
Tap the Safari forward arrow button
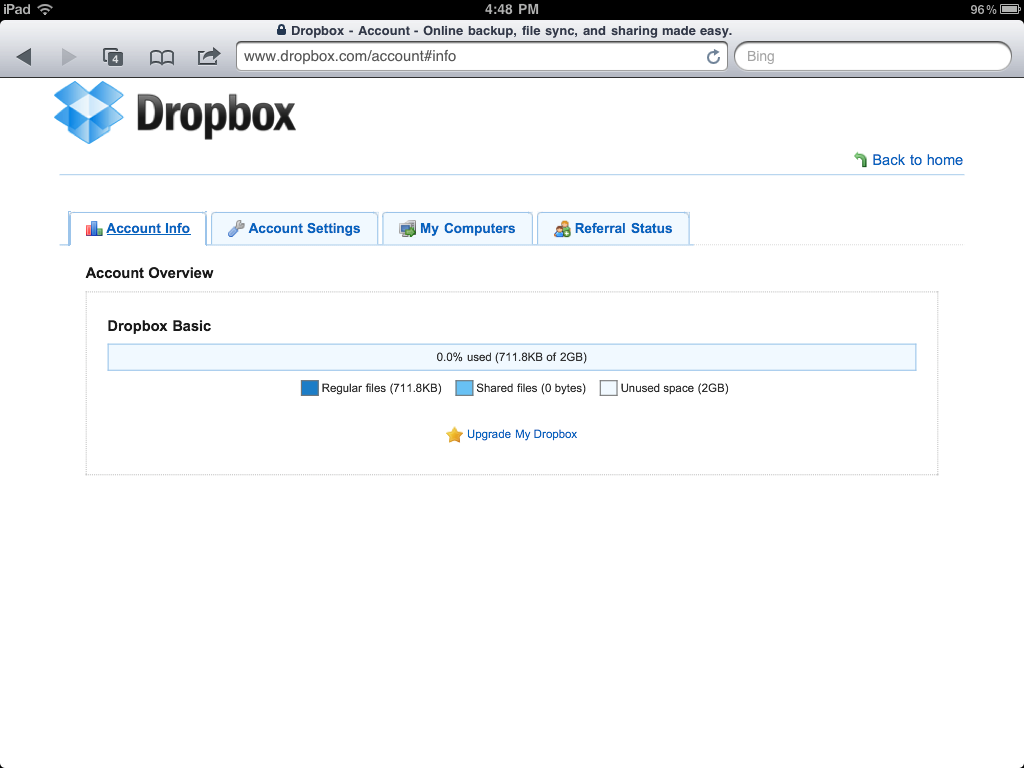click(x=69, y=57)
